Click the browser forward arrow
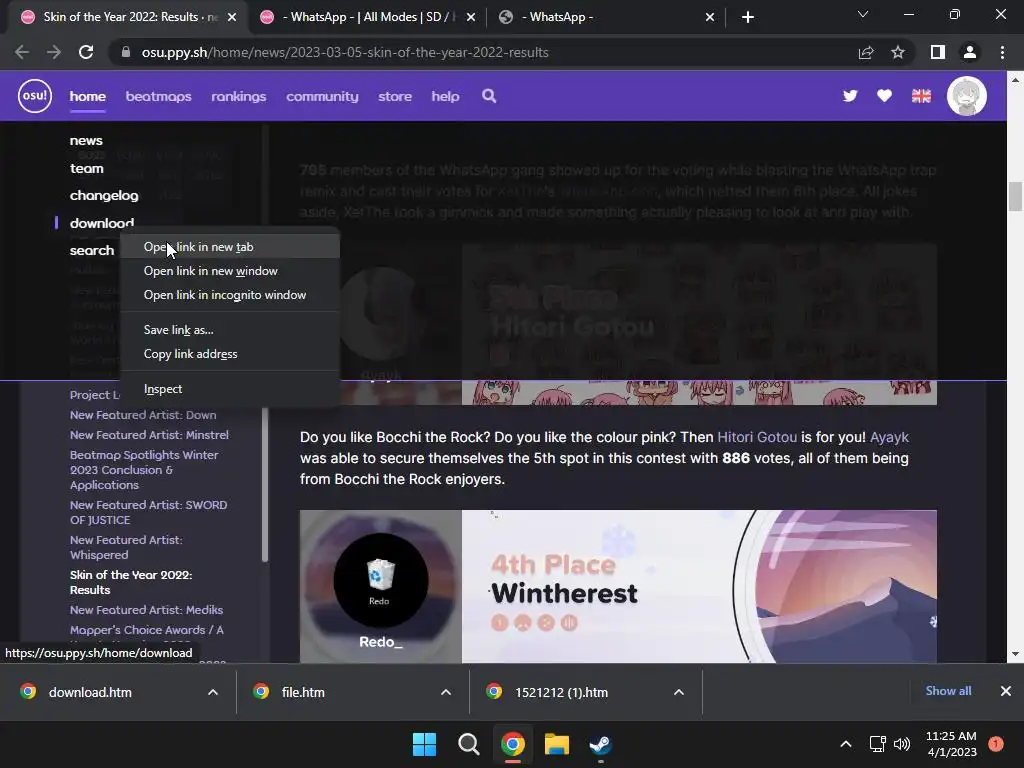Viewport: 1024px width, 768px height. click(54, 52)
